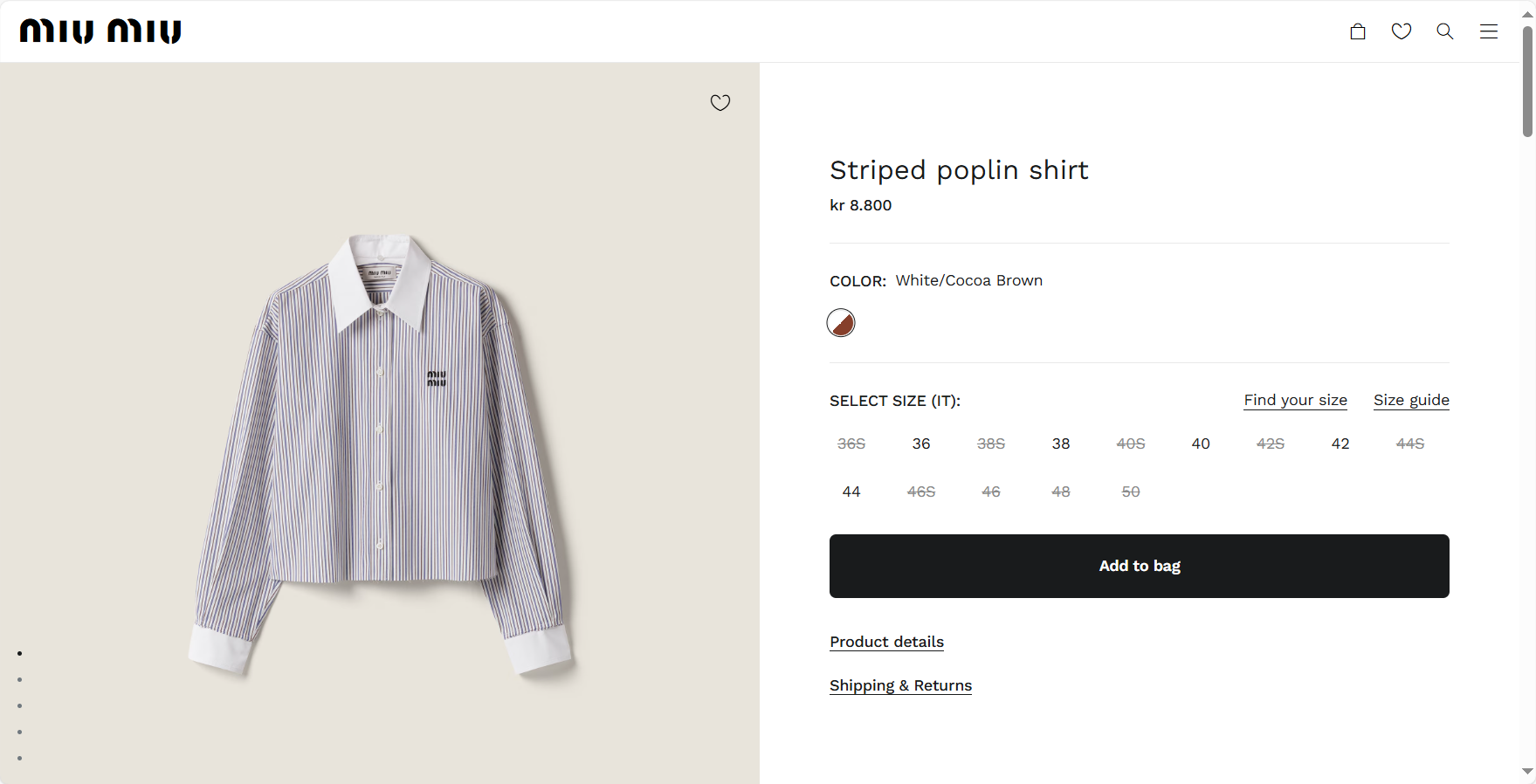Select White/Cocoa Brown color swatch

pyautogui.click(x=841, y=323)
